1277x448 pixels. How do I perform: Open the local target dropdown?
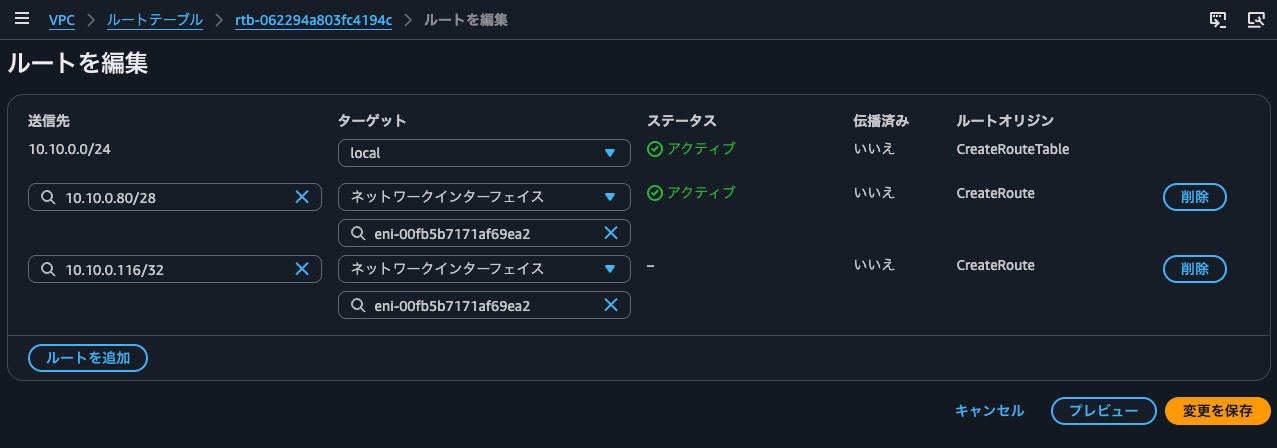pos(484,153)
